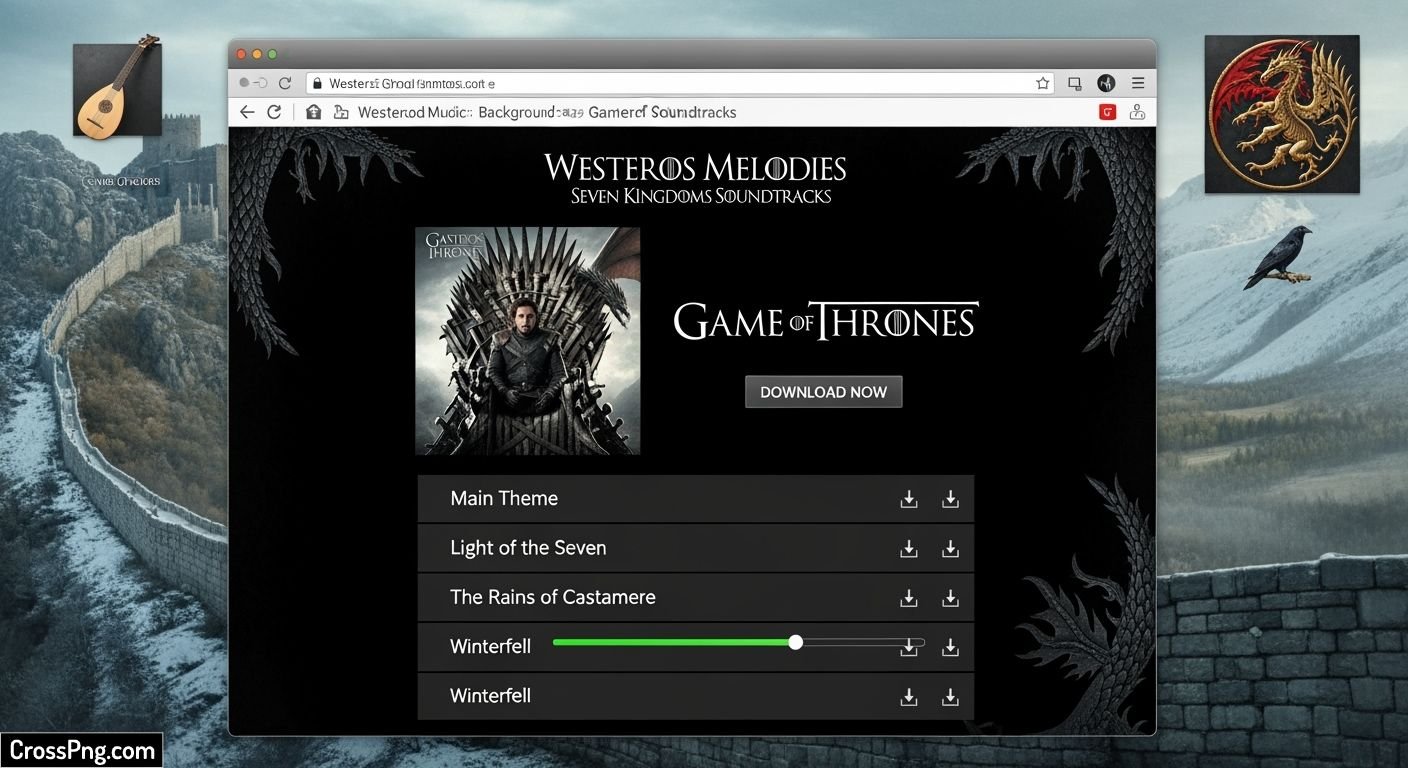This screenshot has height=768, width=1408.
Task: Select the Winterfell title beside the progress bar
Action: [x=491, y=647]
